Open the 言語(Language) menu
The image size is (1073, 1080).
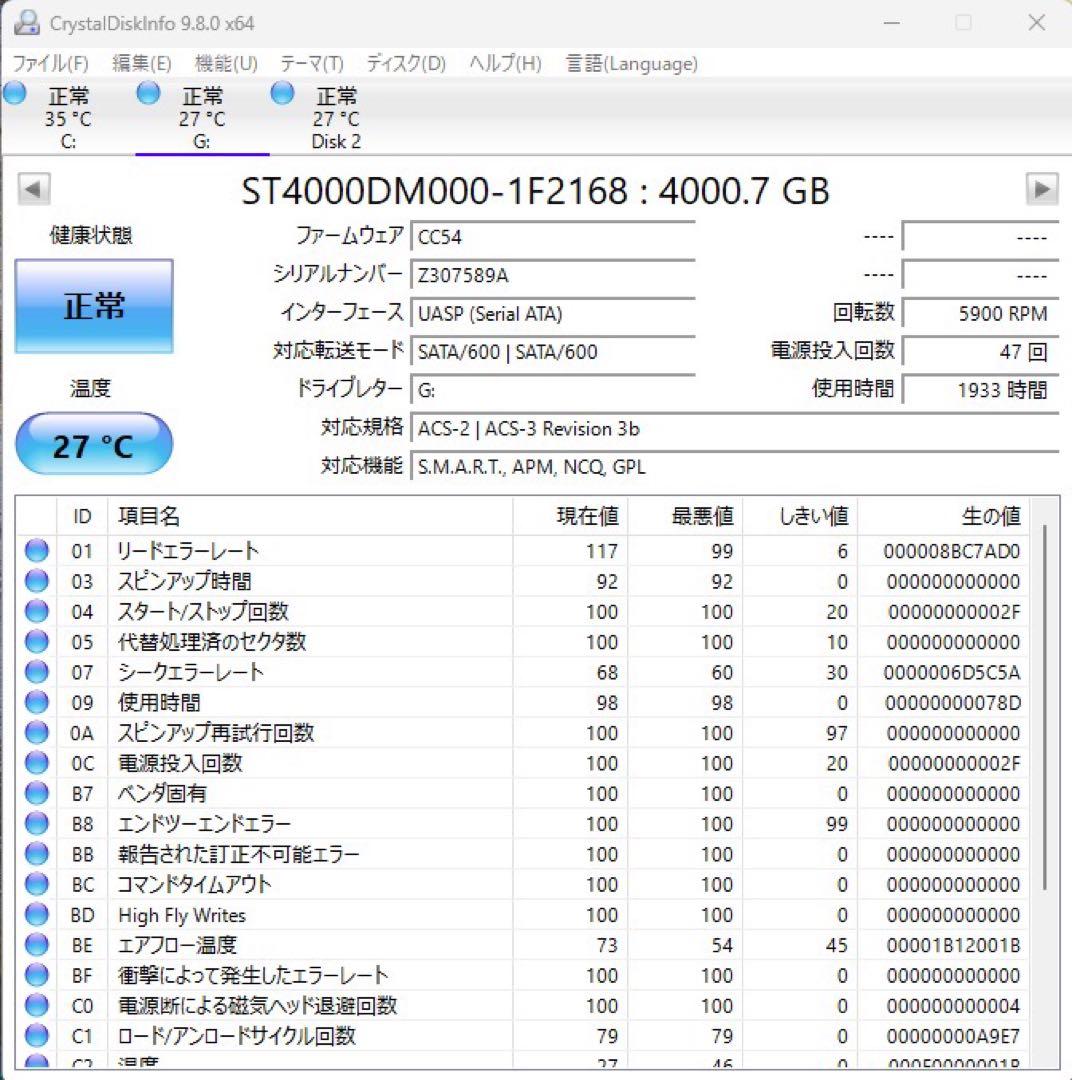pyautogui.click(x=631, y=64)
